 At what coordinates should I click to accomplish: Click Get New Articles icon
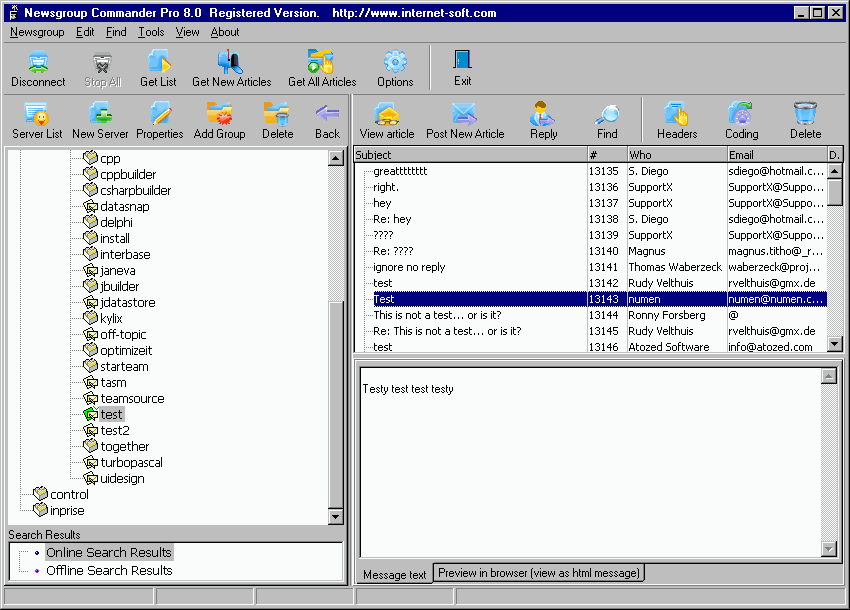(x=231, y=69)
